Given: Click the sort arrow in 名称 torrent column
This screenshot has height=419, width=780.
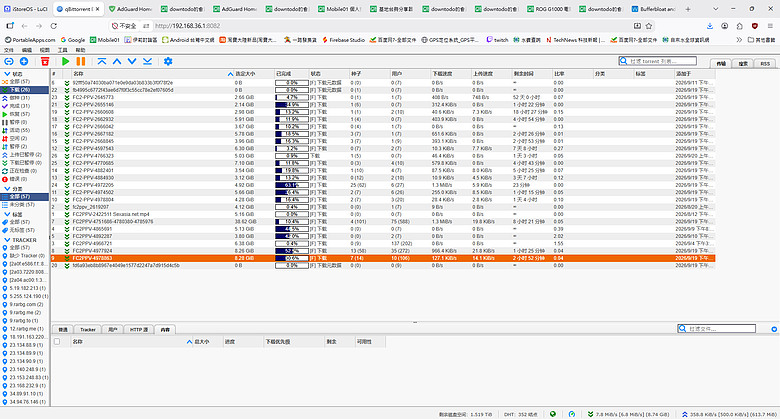Looking at the screenshot, I should click(x=230, y=74).
